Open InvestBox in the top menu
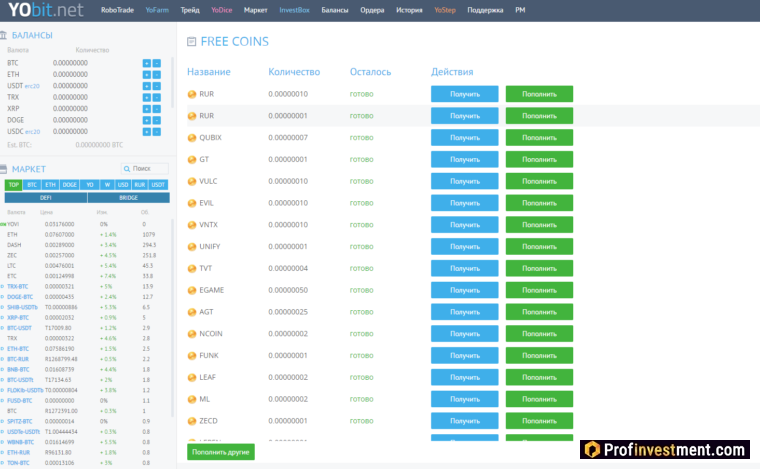The height and width of the screenshot is (469, 760). [294, 10]
